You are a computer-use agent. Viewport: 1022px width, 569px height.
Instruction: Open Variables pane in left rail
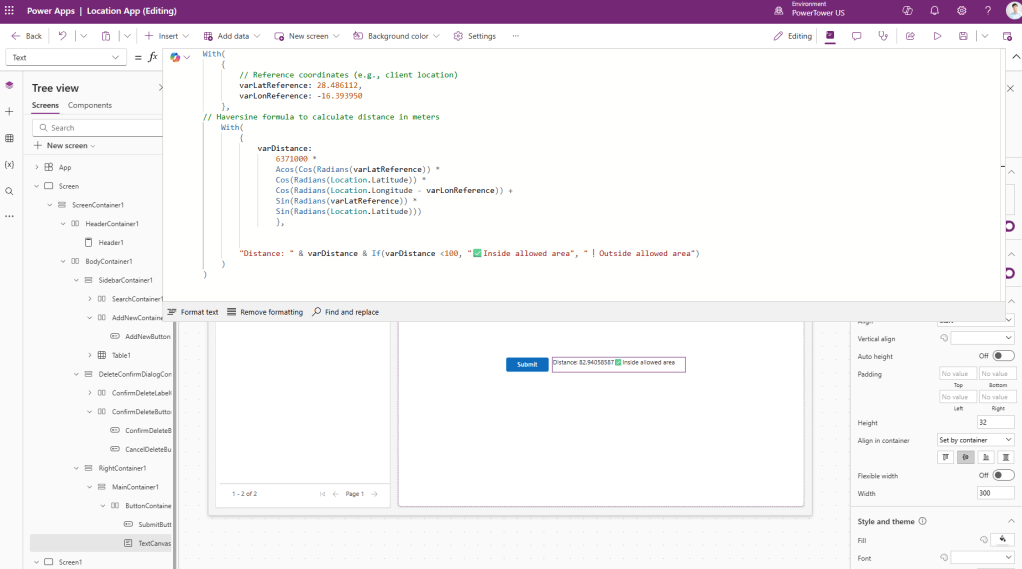point(9,164)
